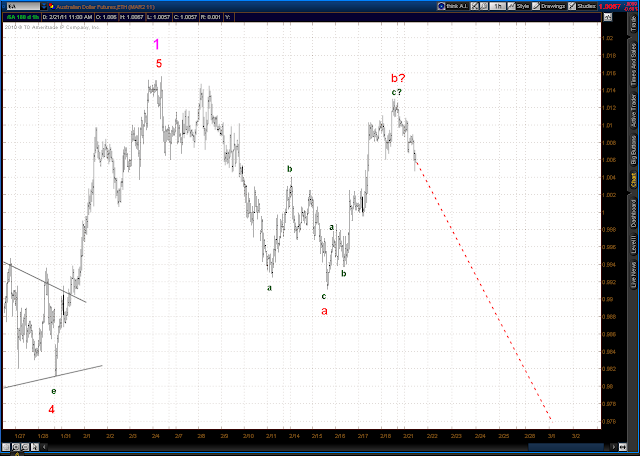Select the red wave label 4
The height and width of the screenshot is (456, 640).
click(x=51, y=409)
